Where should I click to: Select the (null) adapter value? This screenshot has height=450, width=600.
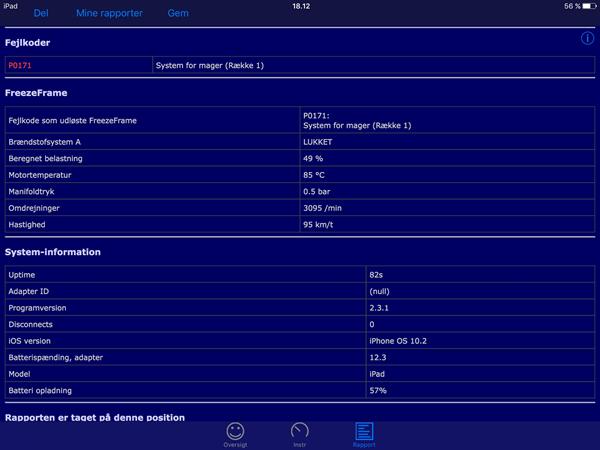tap(379, 291)
